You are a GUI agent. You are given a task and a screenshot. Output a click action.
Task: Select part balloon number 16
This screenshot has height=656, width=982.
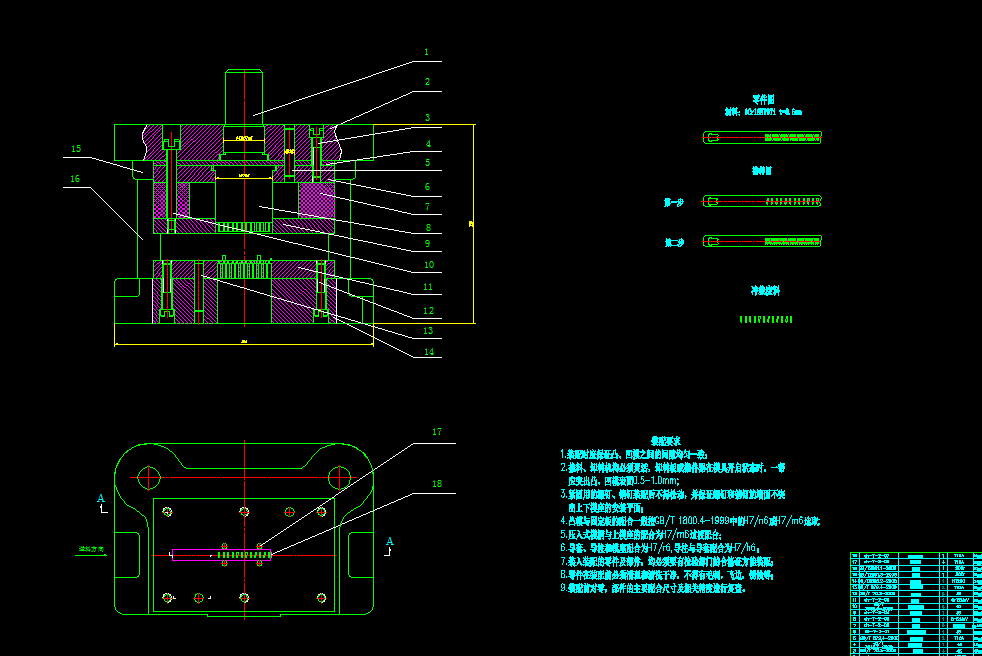pyautogui.click(x=75, y=179)
